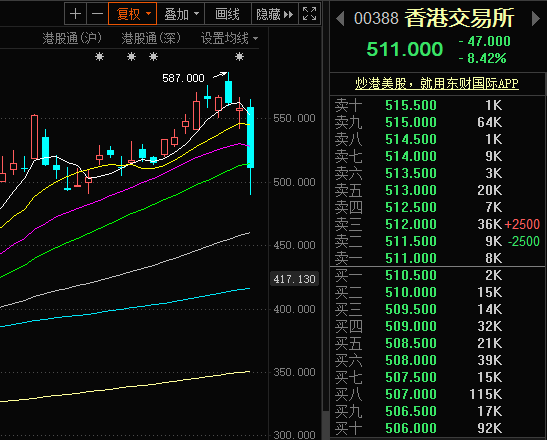Viewport: 547px width, 440px height.
Task: Select the 画线 drawing tool
Action: (x=227, y=14)
